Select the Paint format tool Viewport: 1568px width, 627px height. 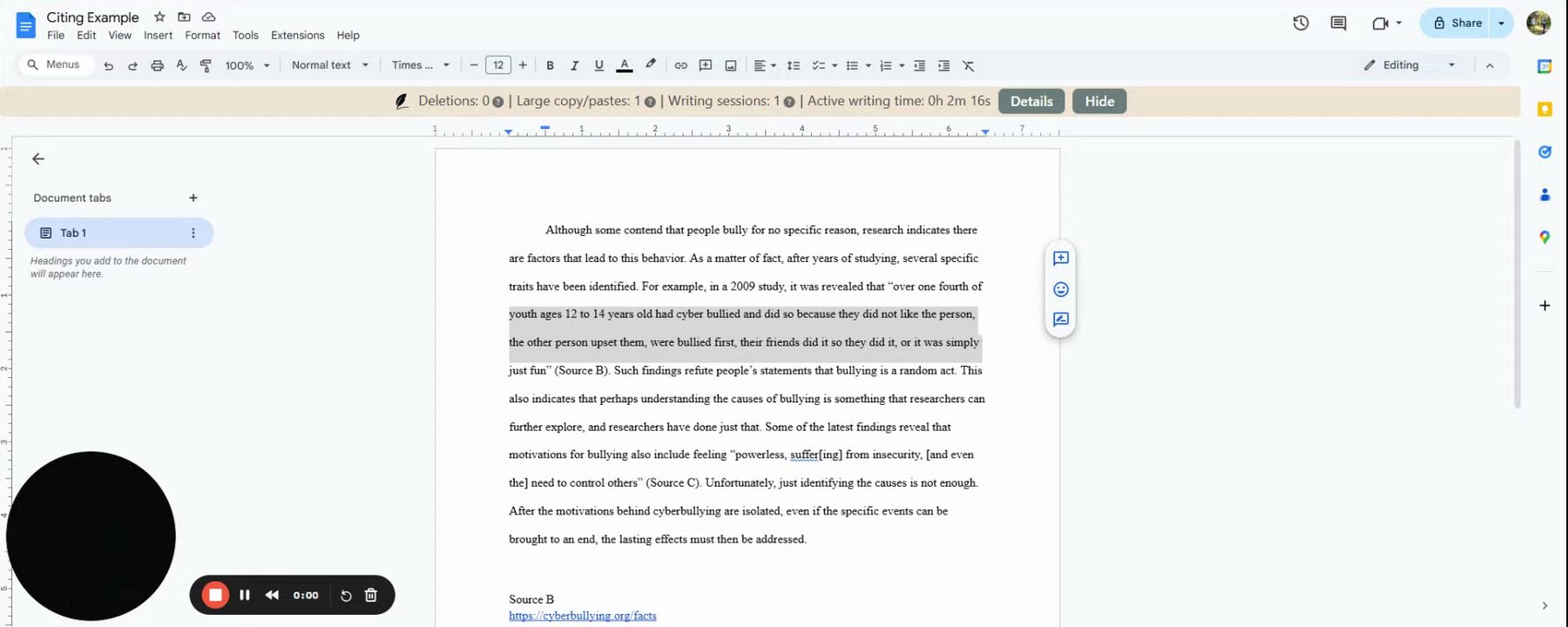[x=206, y=65]
